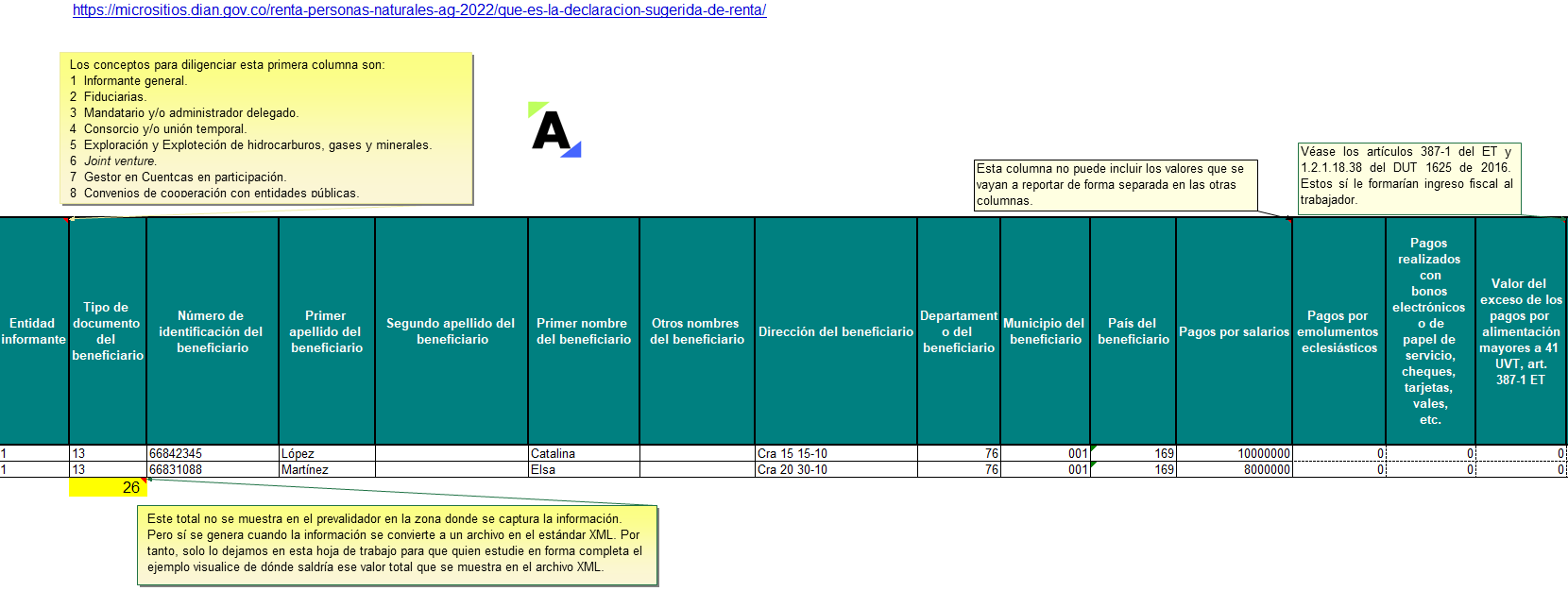1568x591 pixels.
Task: Select 'Municipio del beneficiario' header cell
Action: pos(1045,331)
